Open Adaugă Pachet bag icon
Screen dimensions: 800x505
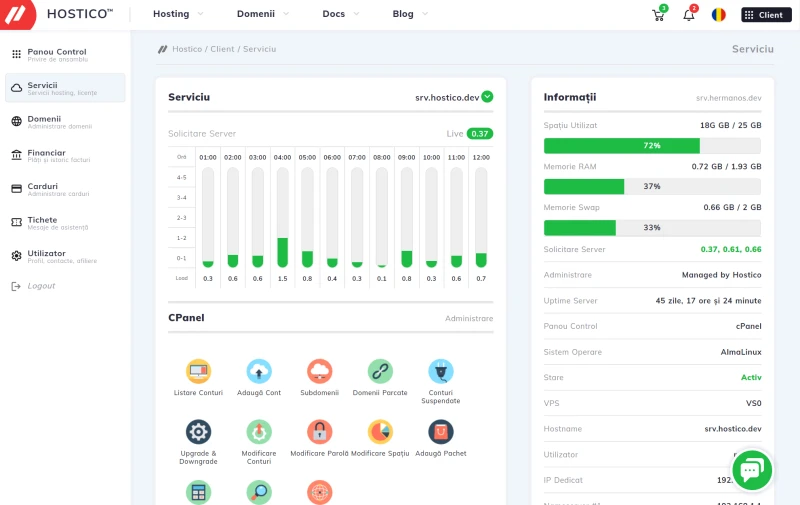click(x=441, y=432)
